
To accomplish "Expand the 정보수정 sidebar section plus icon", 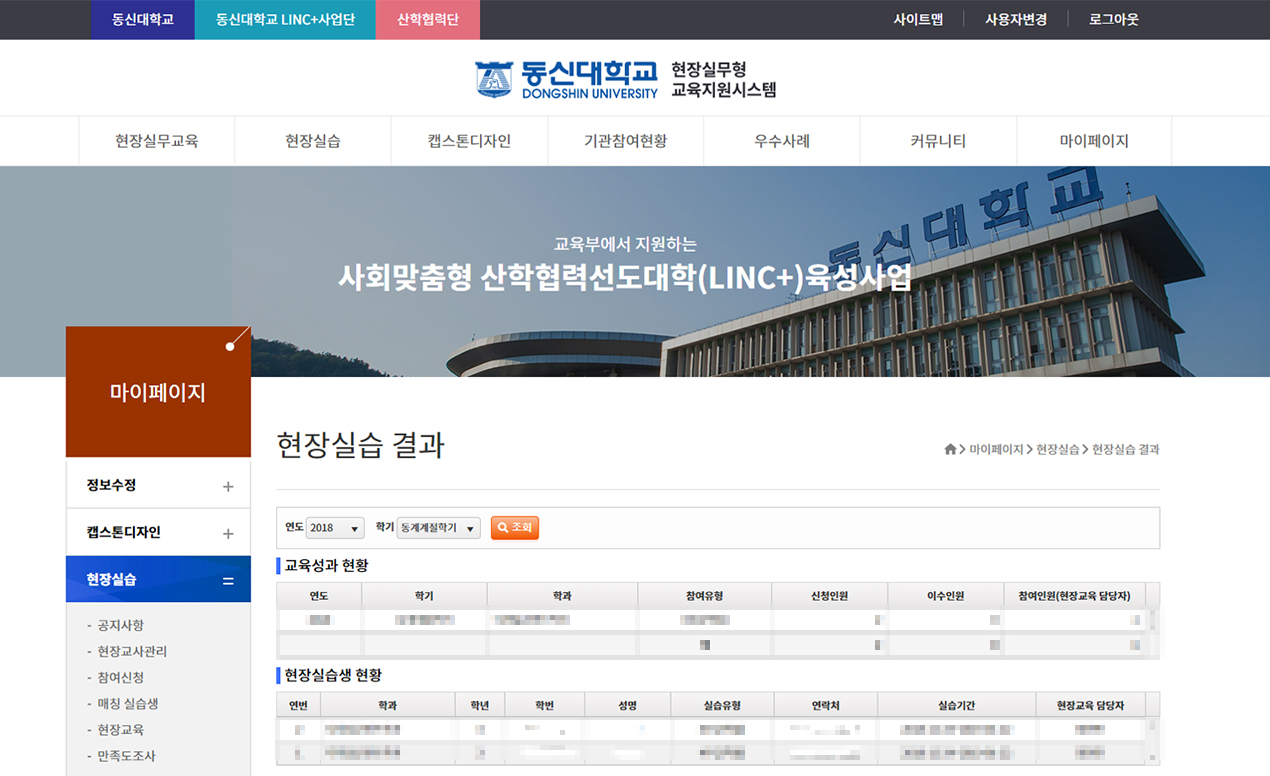I will click(228, 487).
